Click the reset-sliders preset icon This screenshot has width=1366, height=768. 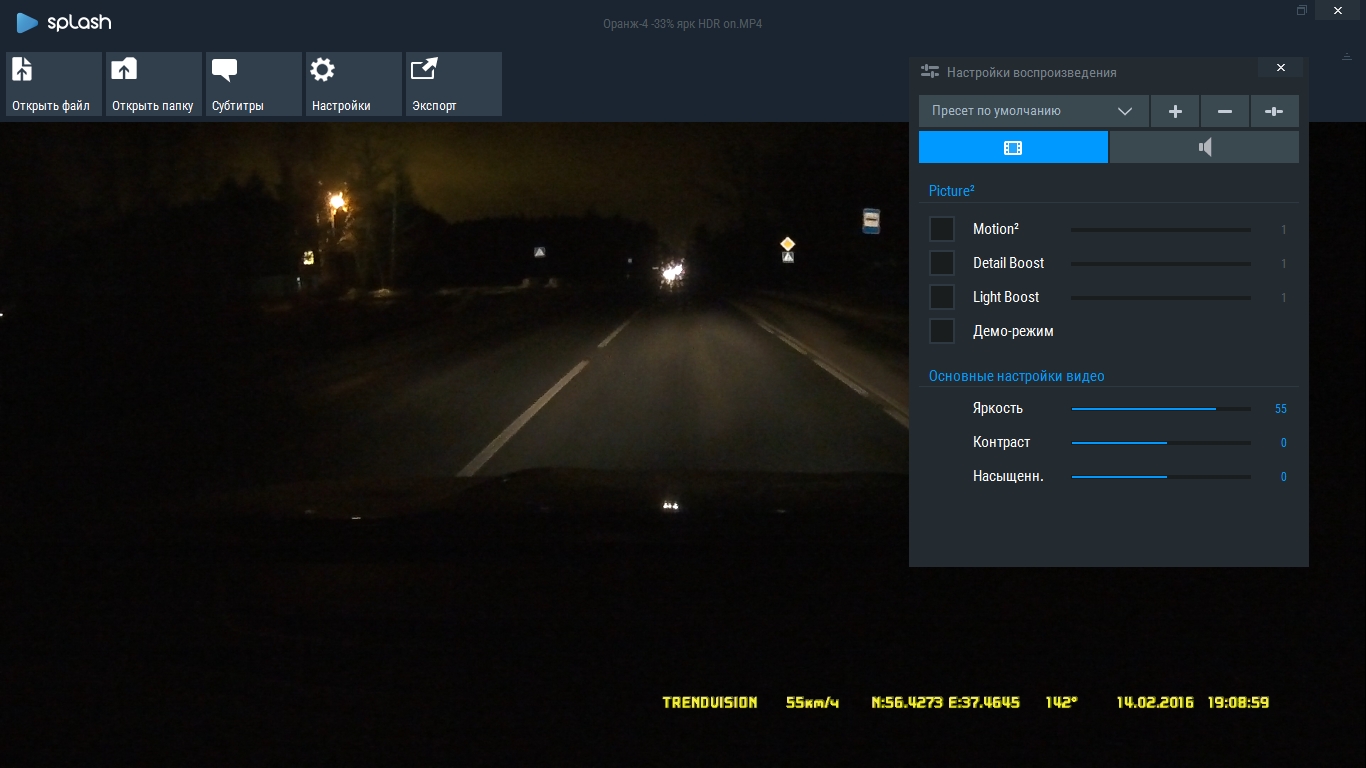click(1274, 111)
